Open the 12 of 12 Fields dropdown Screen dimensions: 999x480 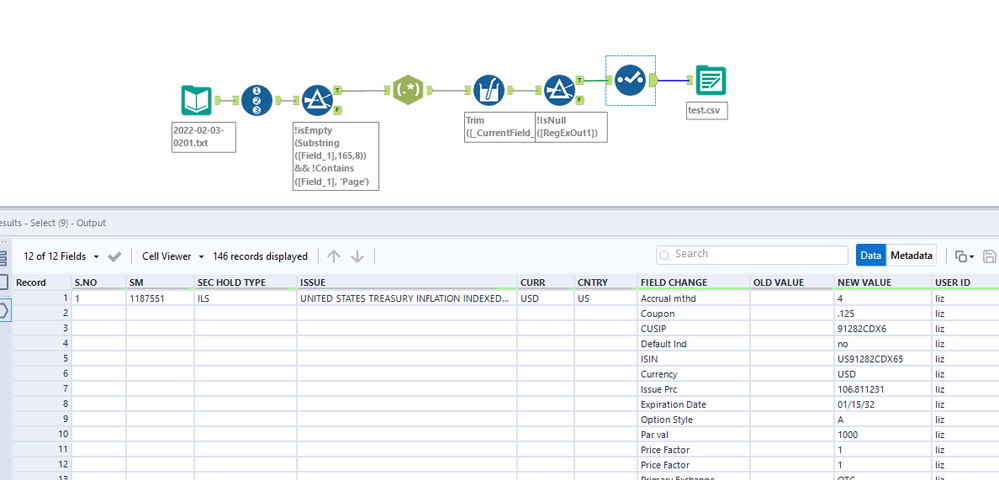(x=61, y=257)
